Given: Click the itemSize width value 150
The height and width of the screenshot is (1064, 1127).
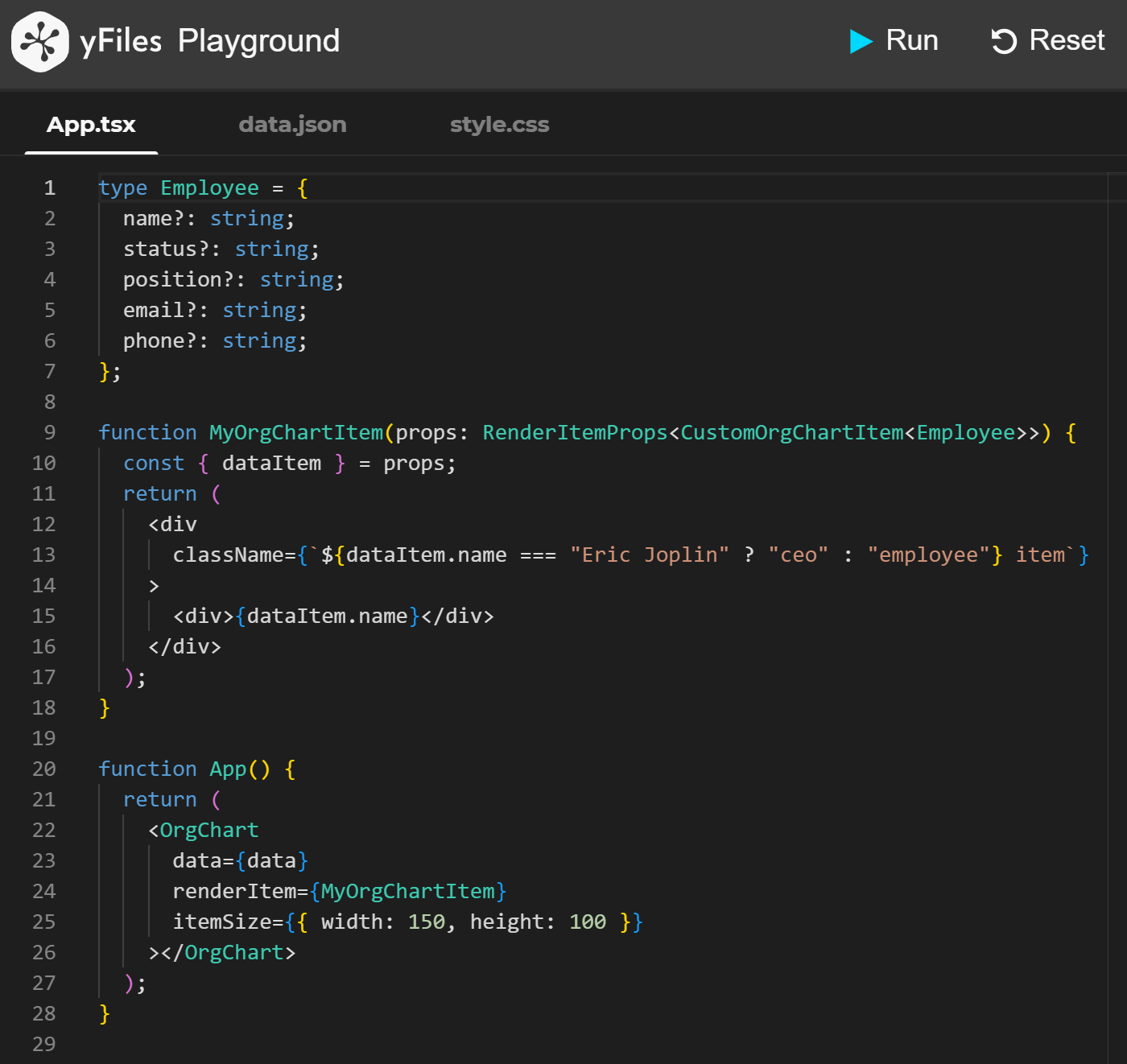Looking at the screenshot, I should tap(427, 922).
